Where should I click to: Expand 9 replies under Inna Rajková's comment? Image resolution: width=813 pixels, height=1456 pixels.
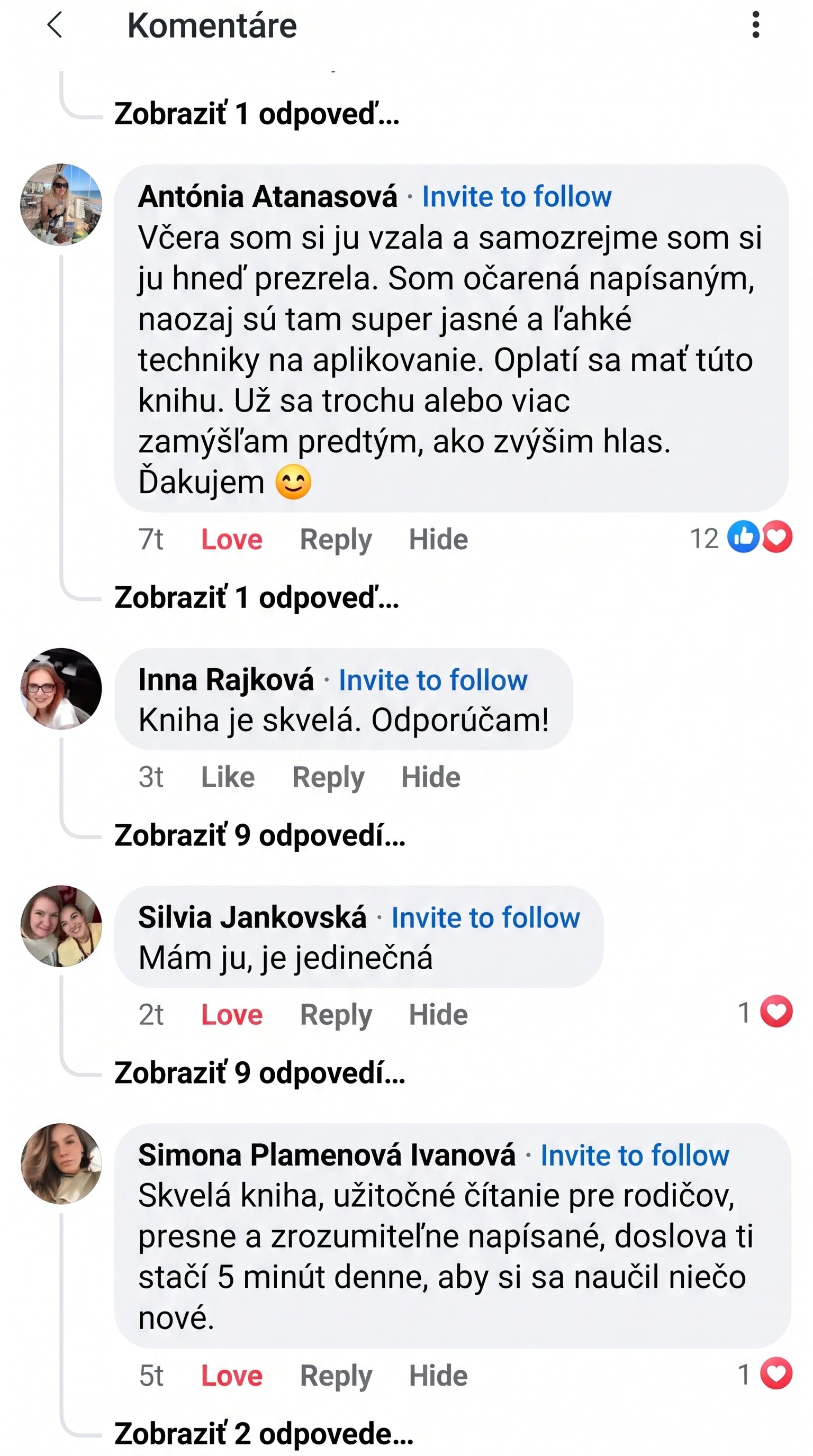pyautogui.click(x=260, y=835)
